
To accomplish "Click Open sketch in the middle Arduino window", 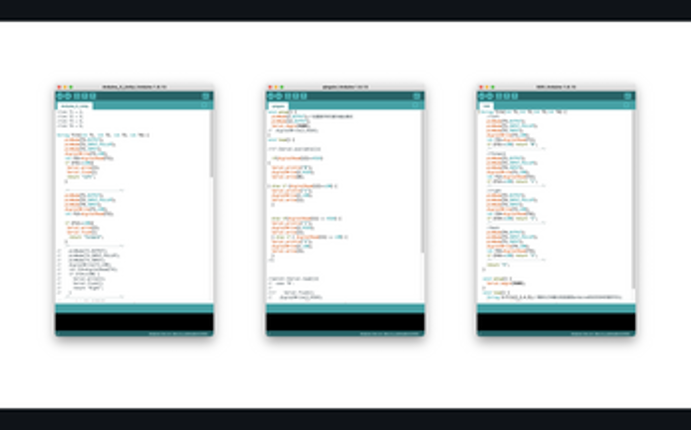I will pos(296,96).
